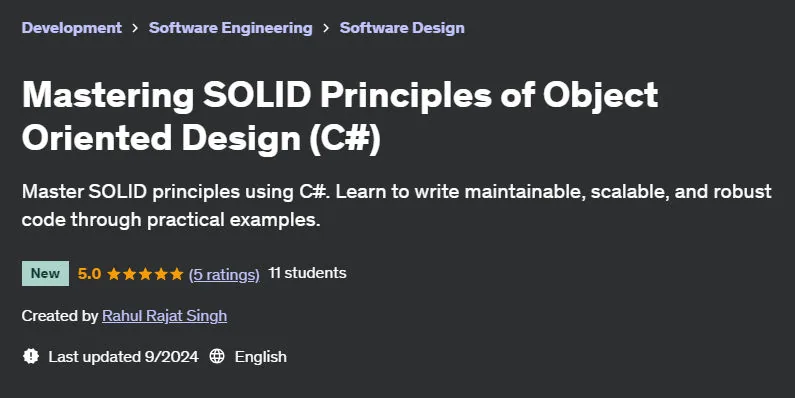Click the Last updated 9/2024 text

tap(123, 356)
